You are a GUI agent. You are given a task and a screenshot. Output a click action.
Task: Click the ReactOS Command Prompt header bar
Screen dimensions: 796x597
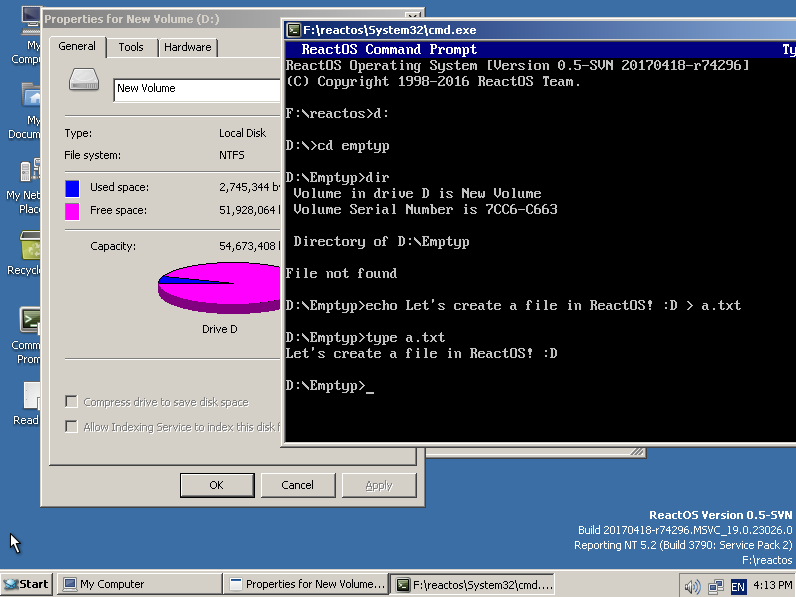(x=540, y=49)
